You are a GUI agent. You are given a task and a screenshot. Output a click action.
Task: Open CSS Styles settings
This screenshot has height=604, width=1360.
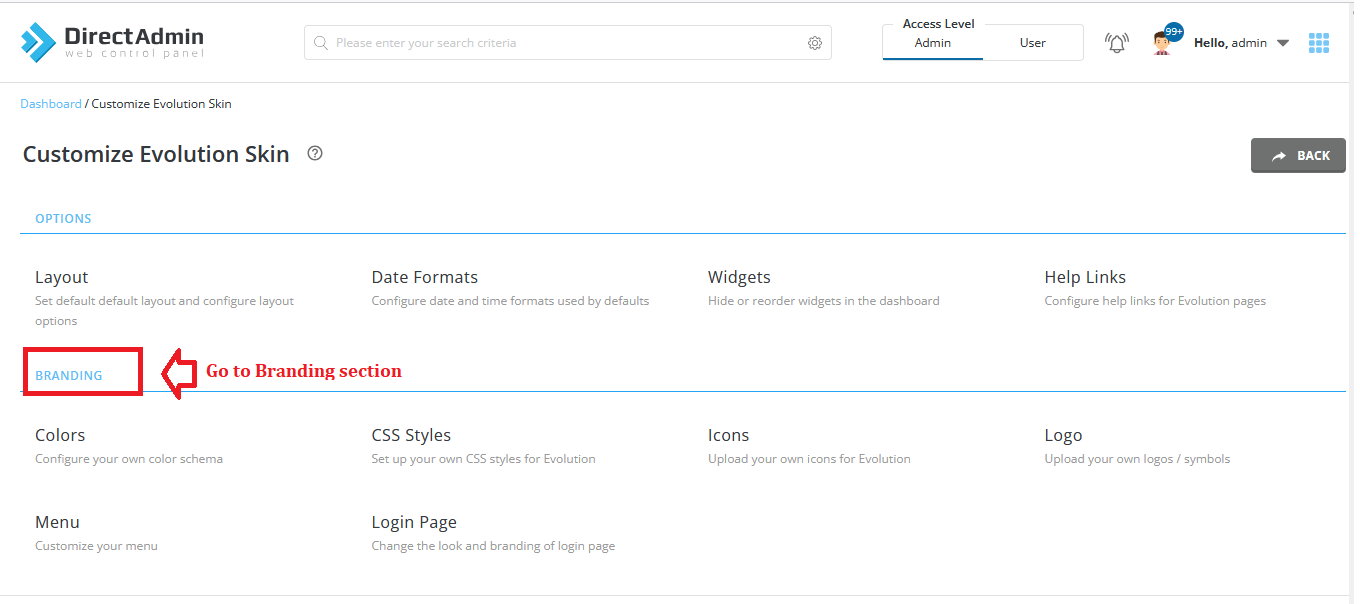(411, 435)
